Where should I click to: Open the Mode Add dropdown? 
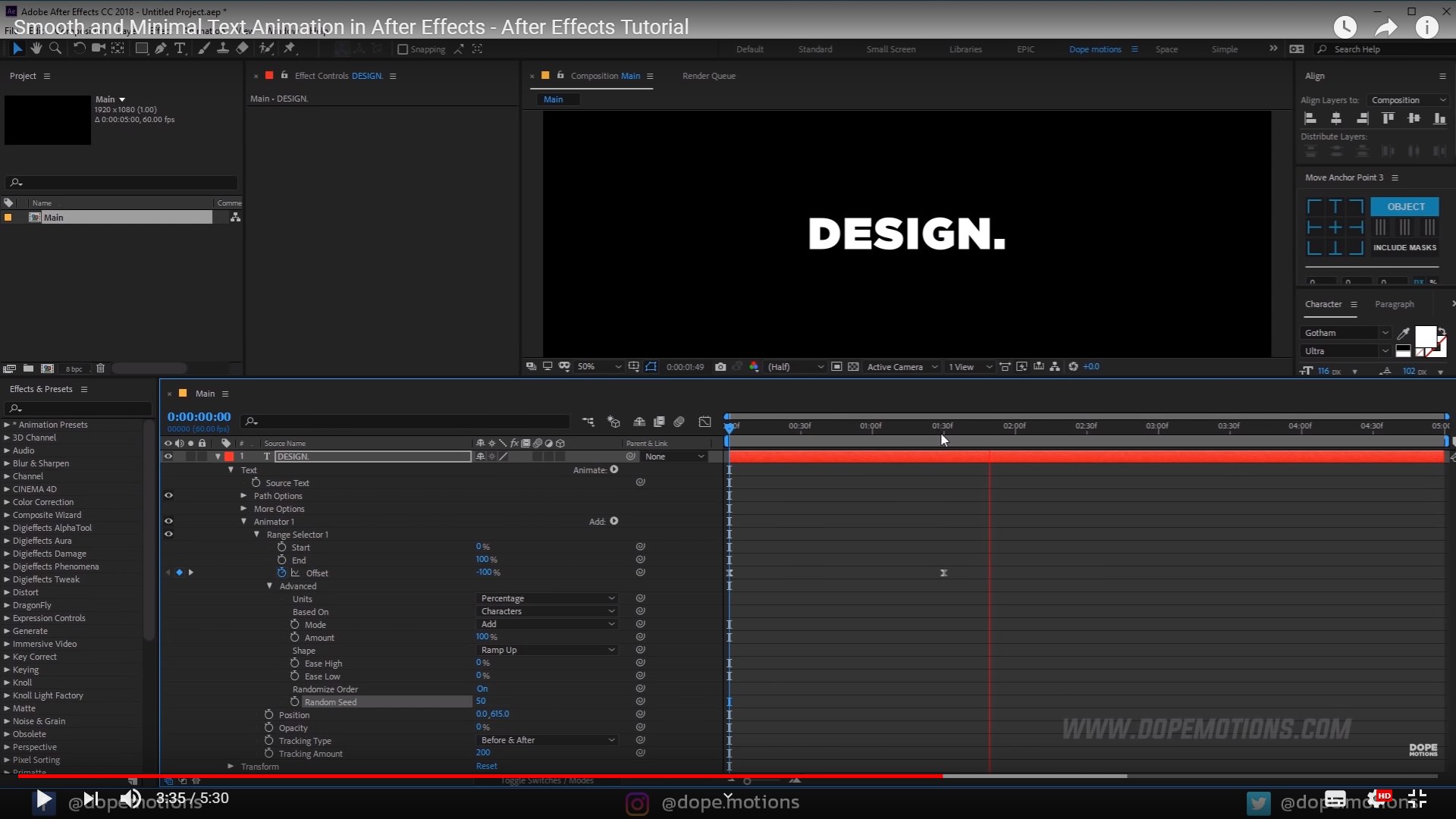(547, 624)
